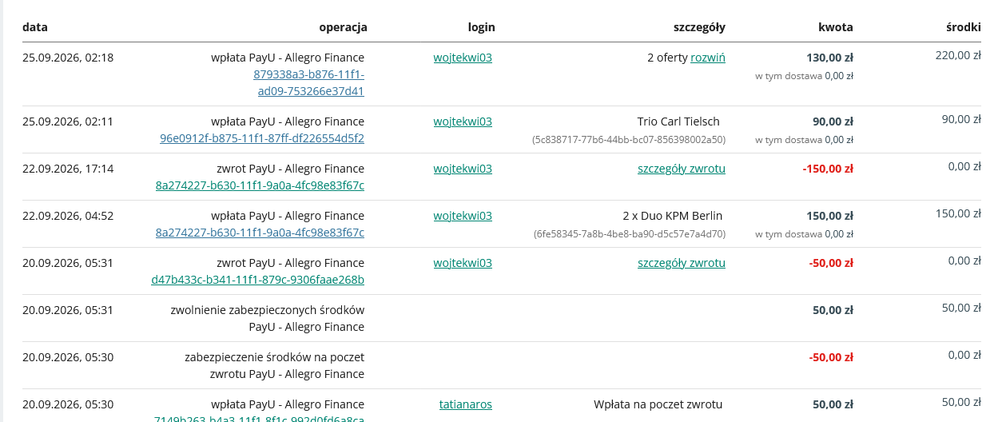The image size is (998, 422).
Task: Open transaction link 96e0912f-b875-11f1-87ff-df226554d5f2
Action: [x=262, y=138]
